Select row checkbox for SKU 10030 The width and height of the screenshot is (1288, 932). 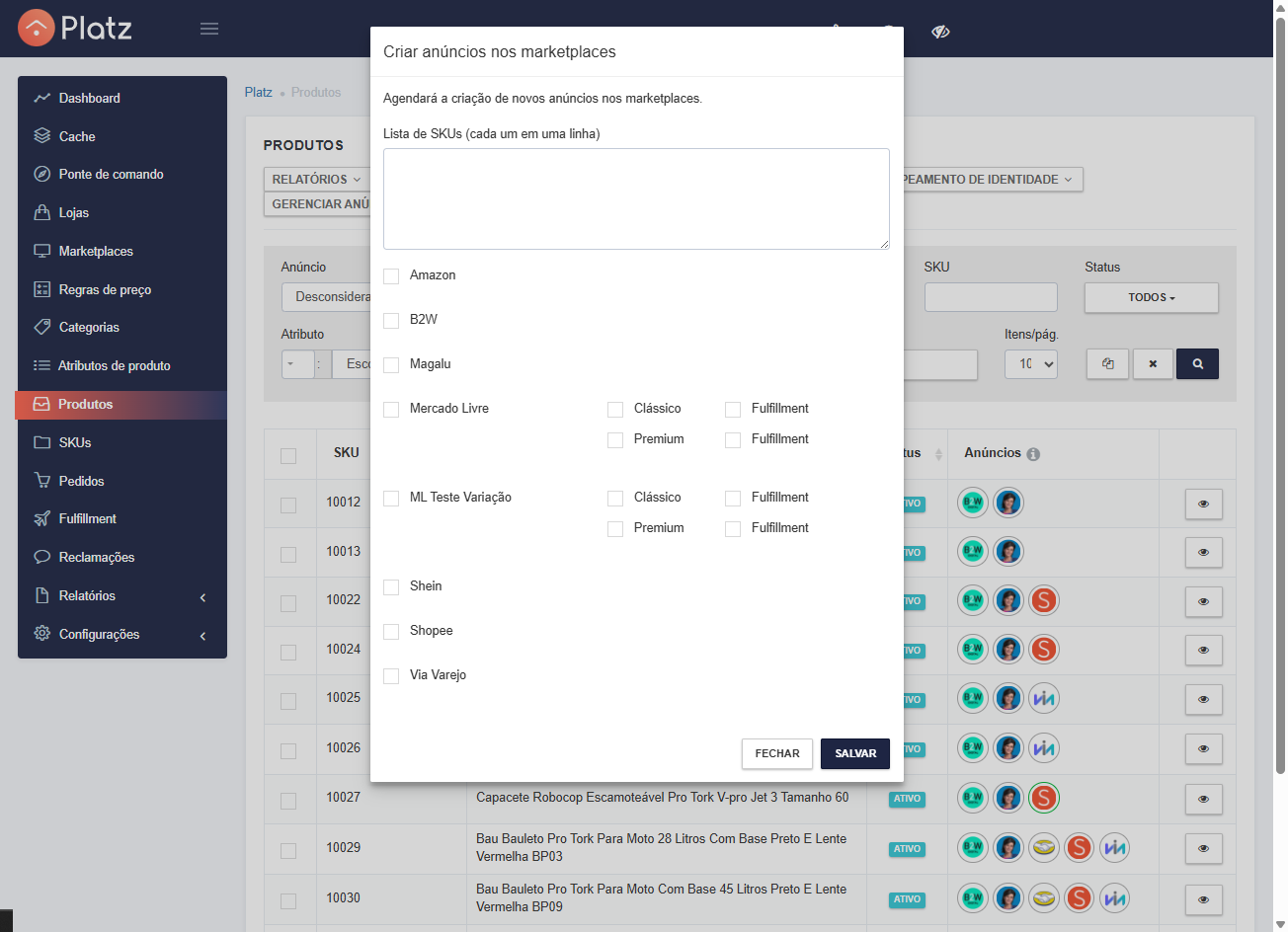point(288,901)
